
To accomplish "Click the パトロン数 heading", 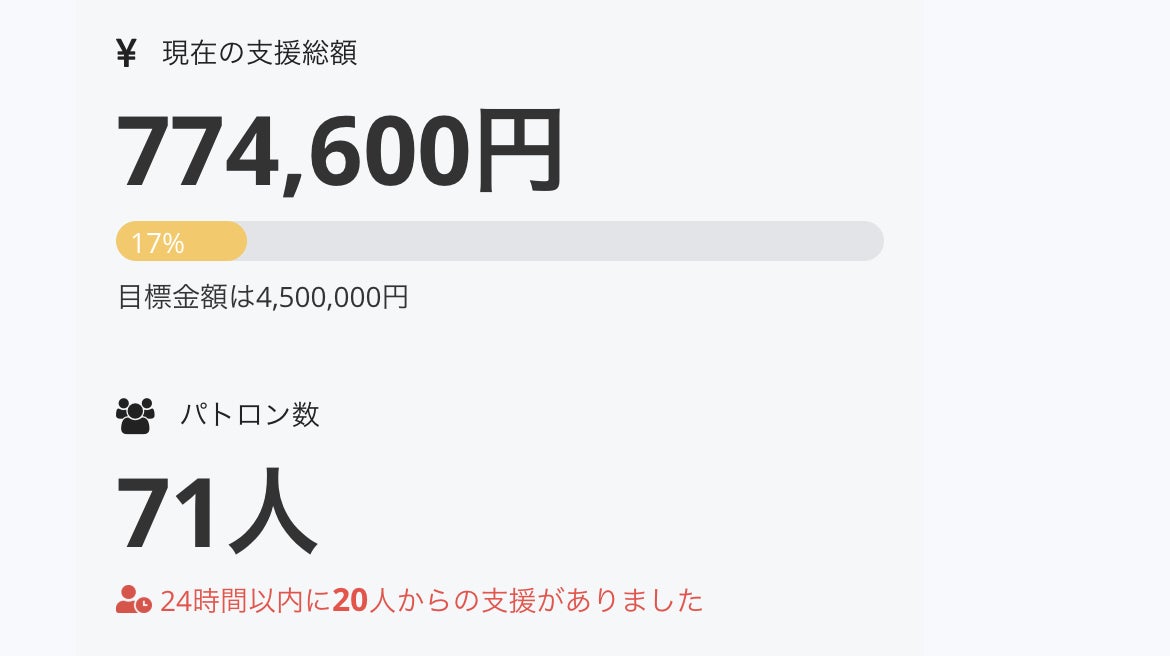I will click(x=250, y=415).
